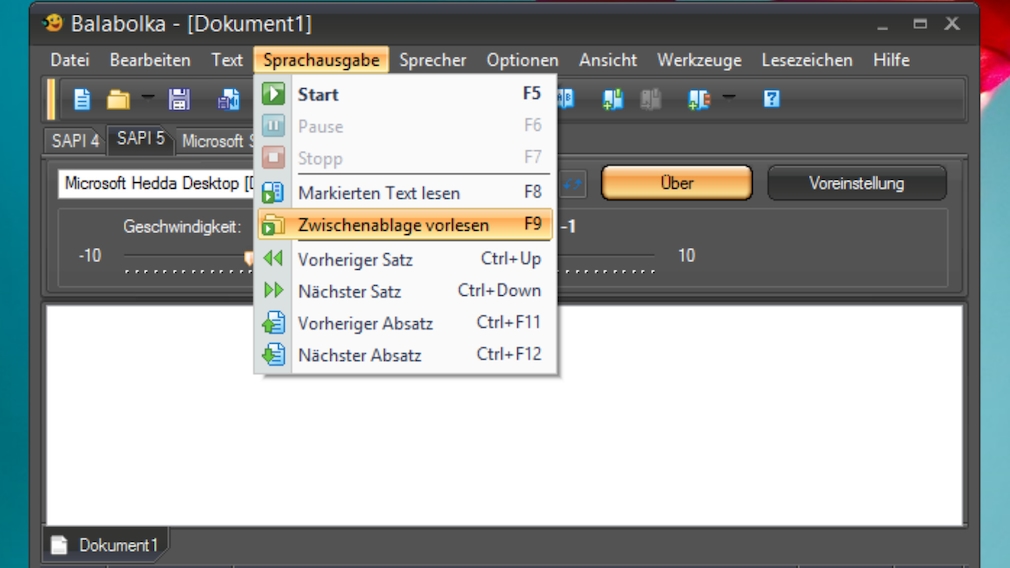Open the Werkzeuge menu
This screenshot has width=1010, height=568.
[x=698, y=60]
